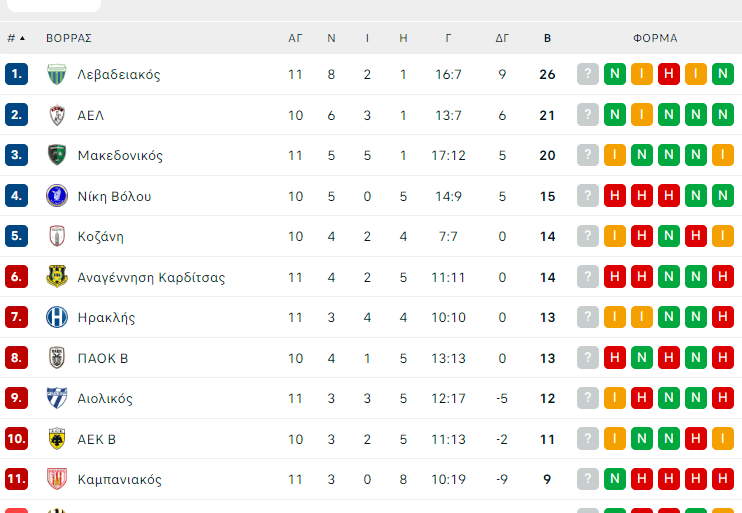Sort standings by ΑΓ column header
The height and width of the screenshot is (513, 742).
295,38
